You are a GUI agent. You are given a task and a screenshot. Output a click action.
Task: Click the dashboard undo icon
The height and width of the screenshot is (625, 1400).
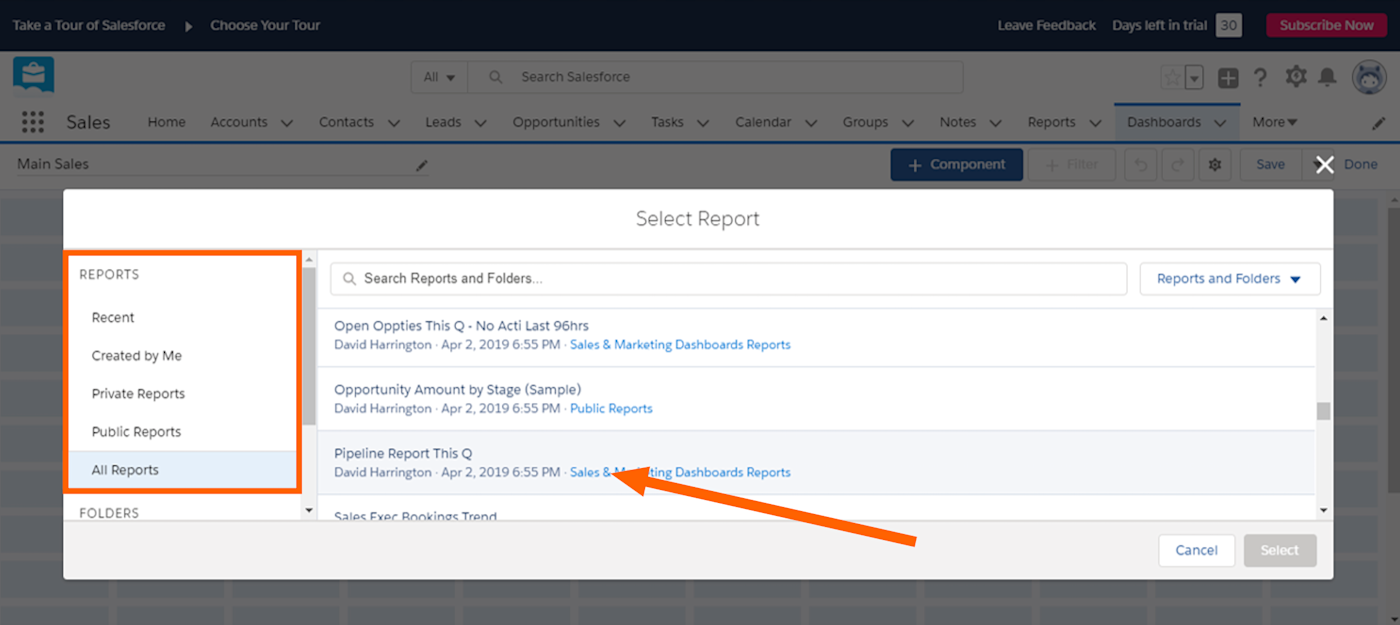click(x=1141, y=165)
